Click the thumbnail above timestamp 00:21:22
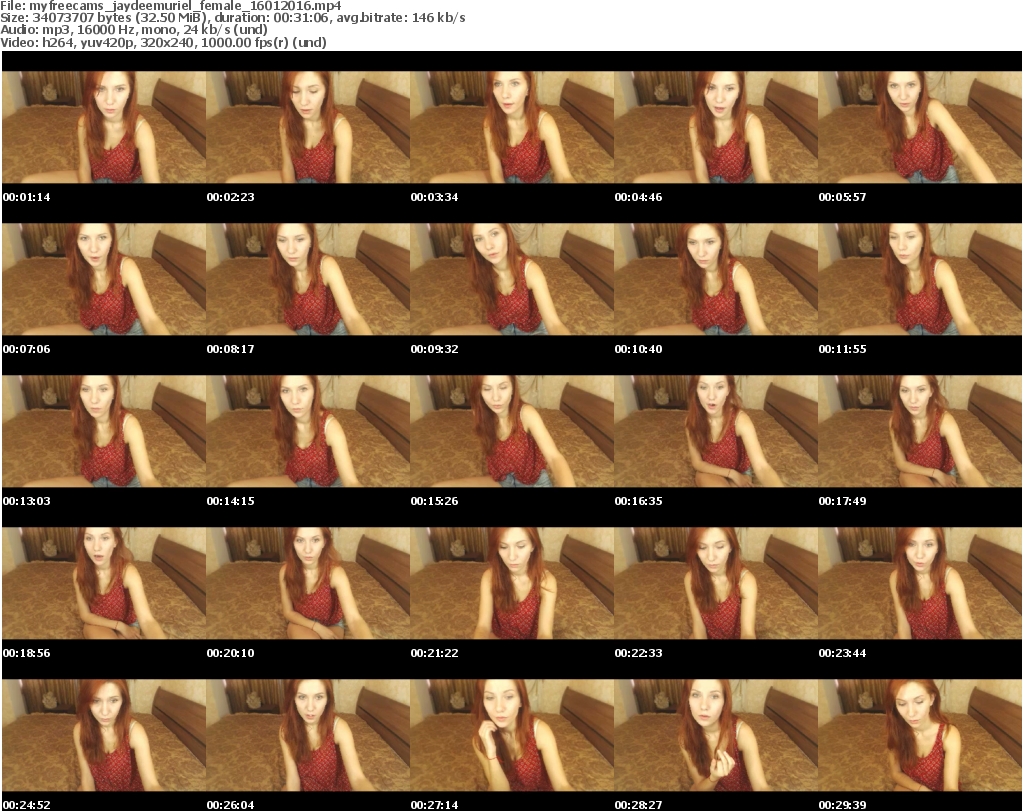This screenshot has width=1024, height=811. pos(512,583)
